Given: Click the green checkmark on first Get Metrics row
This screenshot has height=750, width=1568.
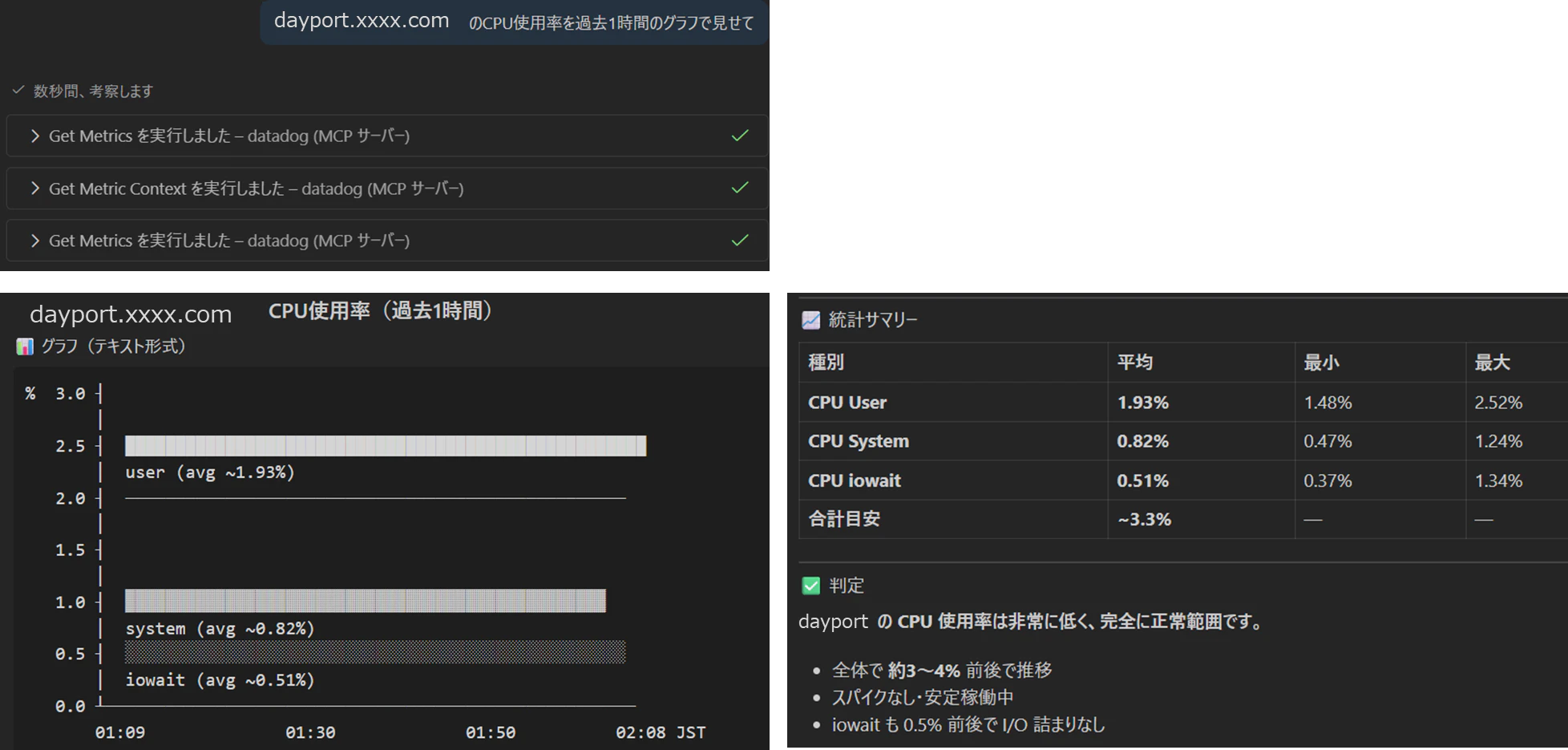Looking at the screenshot, I should tap(740, 136).
